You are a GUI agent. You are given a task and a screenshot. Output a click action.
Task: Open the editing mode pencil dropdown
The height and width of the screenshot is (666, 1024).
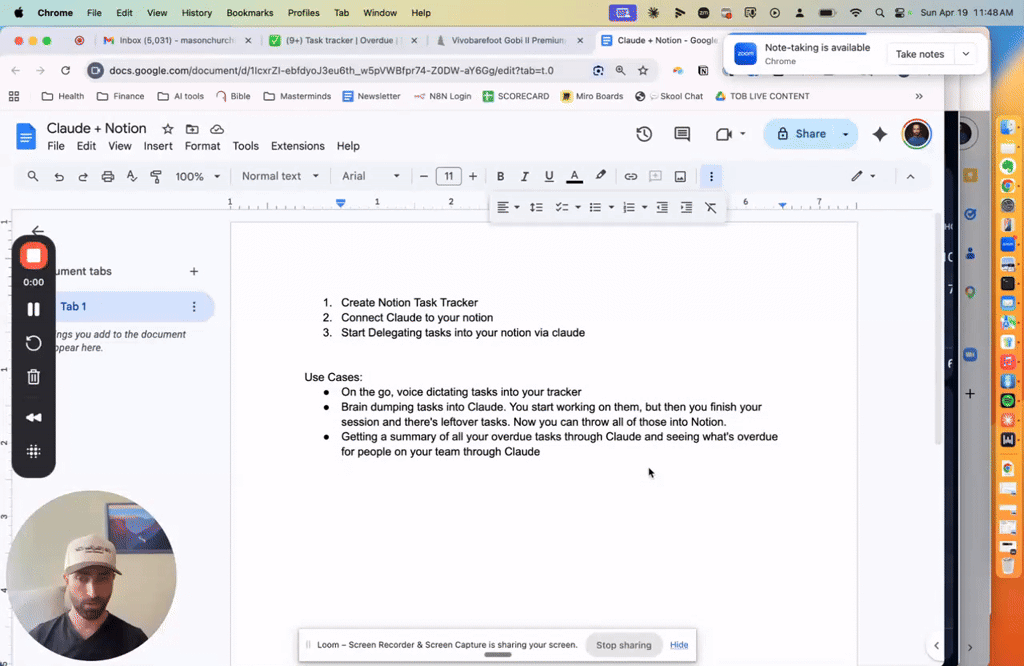tap(863, 176)
